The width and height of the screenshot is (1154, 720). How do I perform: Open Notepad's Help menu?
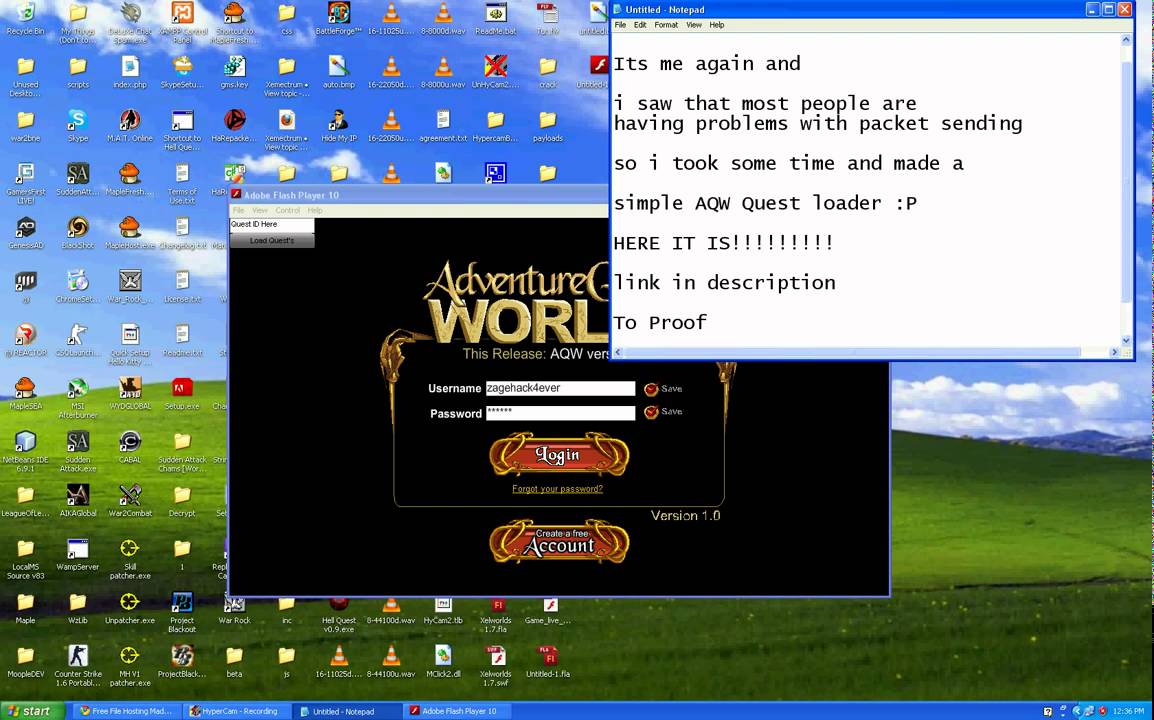pos(717,25)
